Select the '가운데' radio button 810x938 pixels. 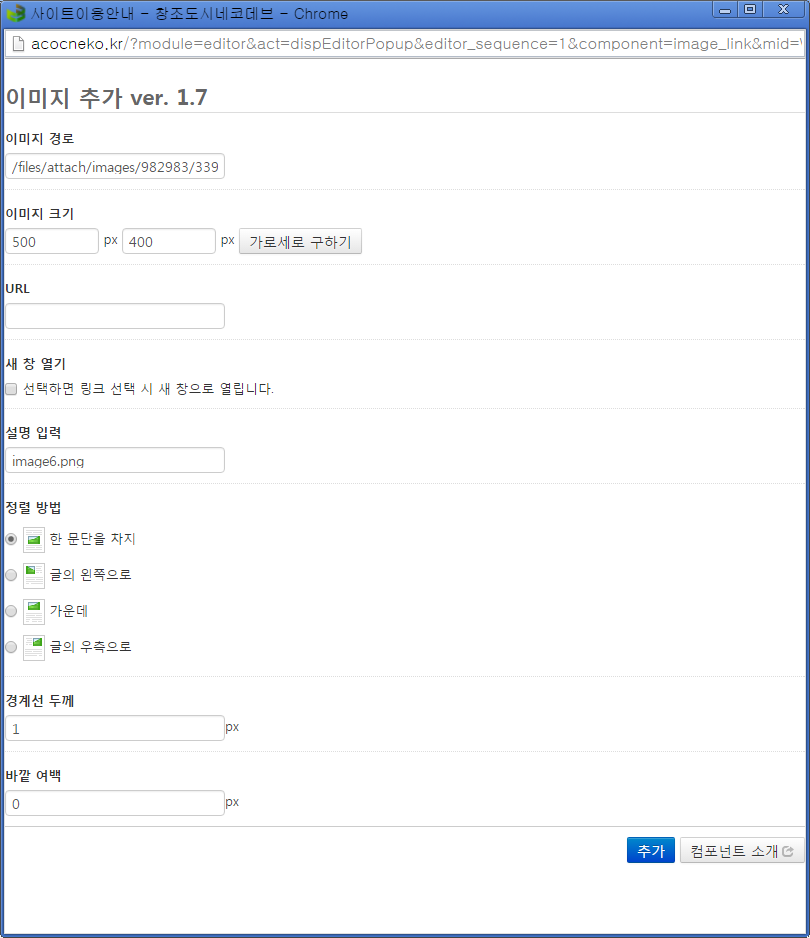tap(11, 611)
